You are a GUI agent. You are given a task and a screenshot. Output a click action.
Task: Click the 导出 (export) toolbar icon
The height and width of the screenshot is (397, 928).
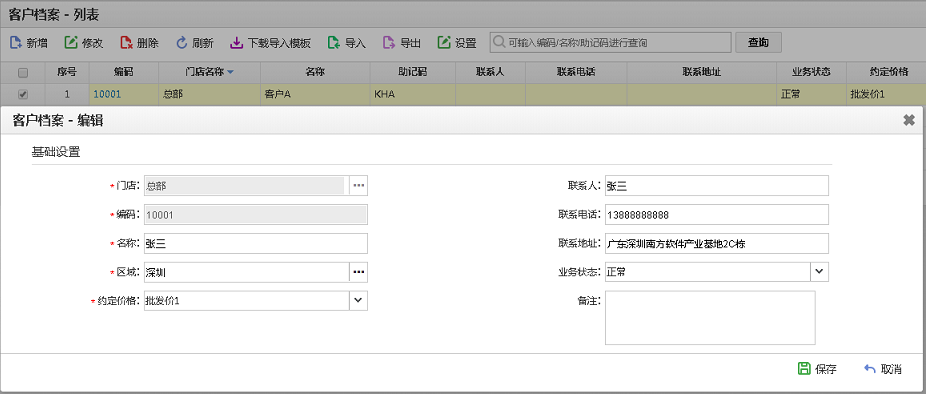pos(389,43)
